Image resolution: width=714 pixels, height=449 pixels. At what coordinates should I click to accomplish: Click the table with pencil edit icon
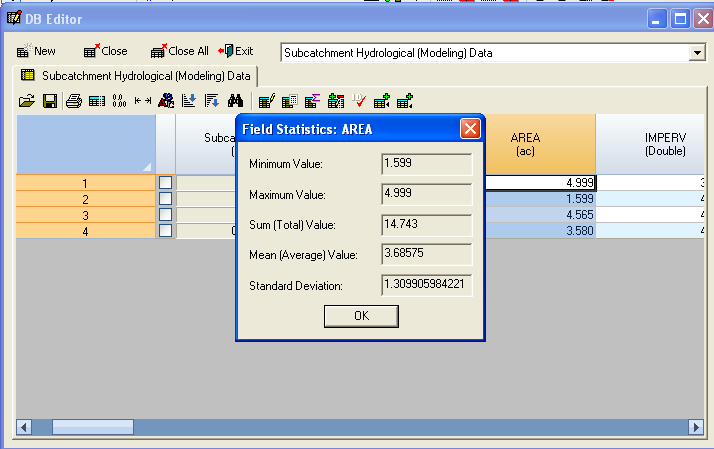point(266,101)
